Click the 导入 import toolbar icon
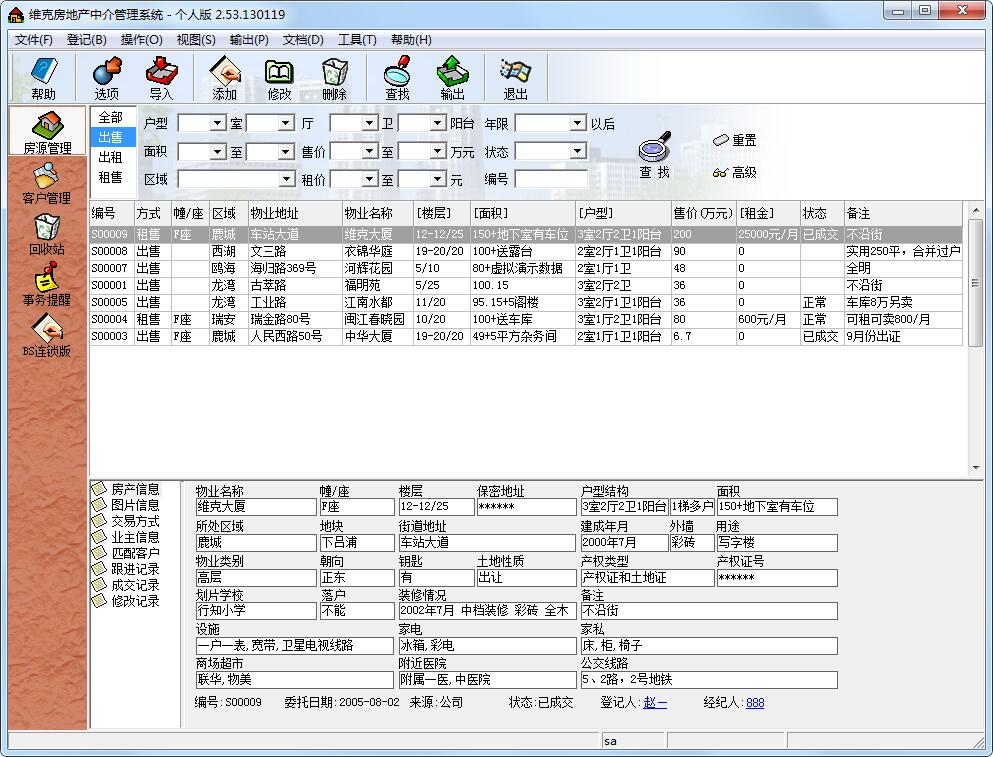Viewport: 993px width, 757px height. click(161, 78)
